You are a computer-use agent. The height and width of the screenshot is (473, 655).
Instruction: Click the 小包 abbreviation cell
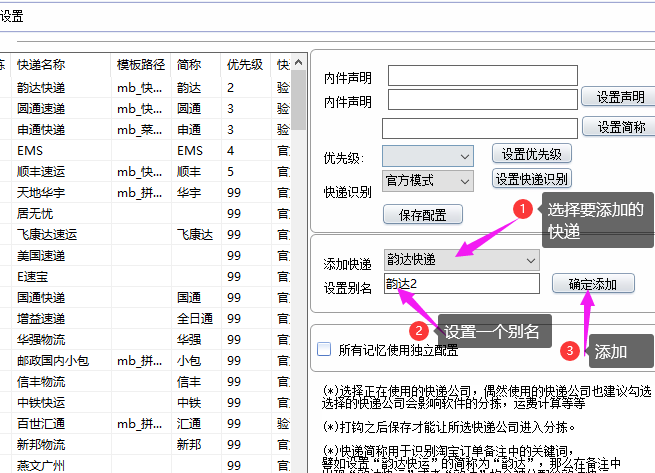(189, 361)
